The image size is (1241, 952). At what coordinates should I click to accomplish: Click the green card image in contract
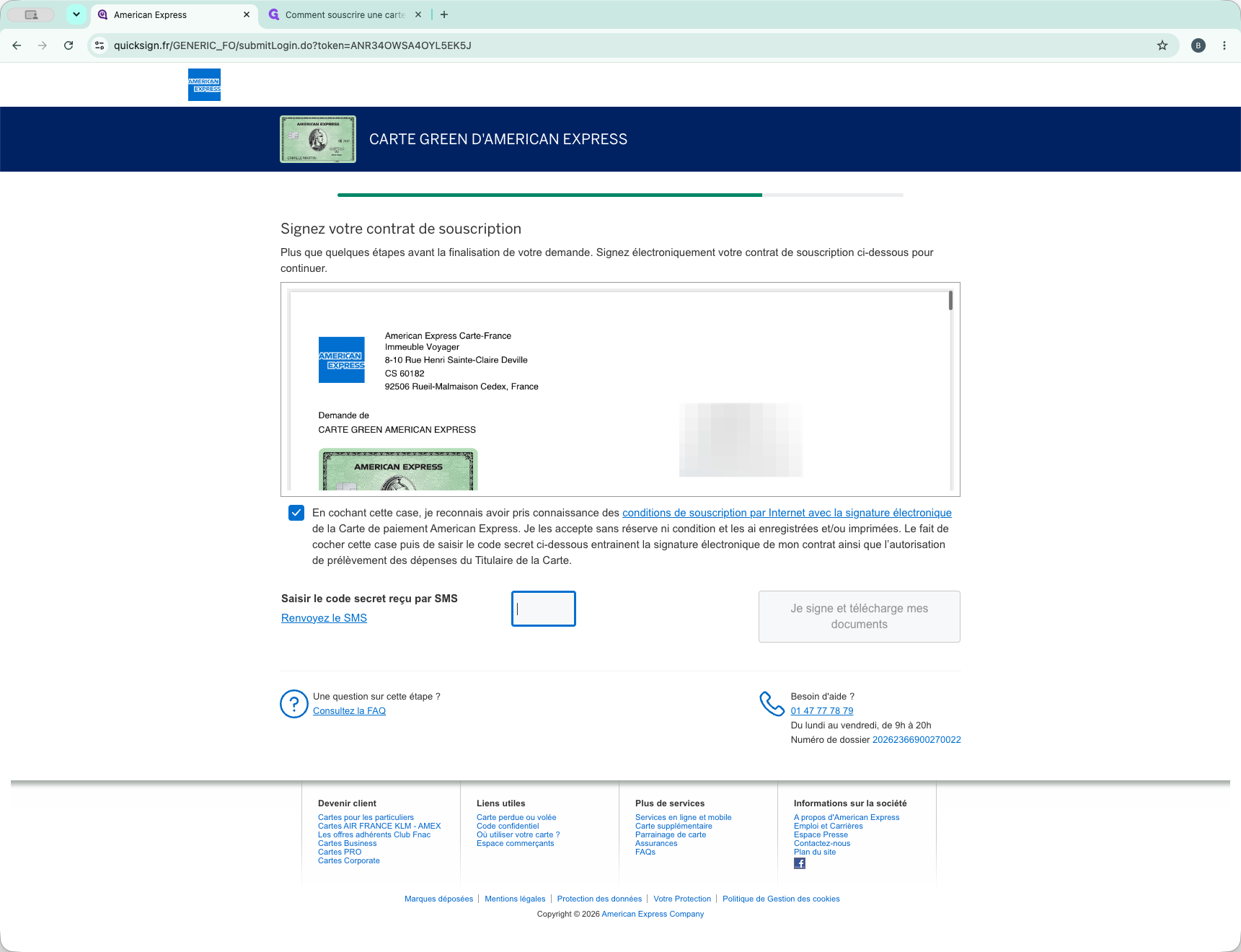point(398,470)
